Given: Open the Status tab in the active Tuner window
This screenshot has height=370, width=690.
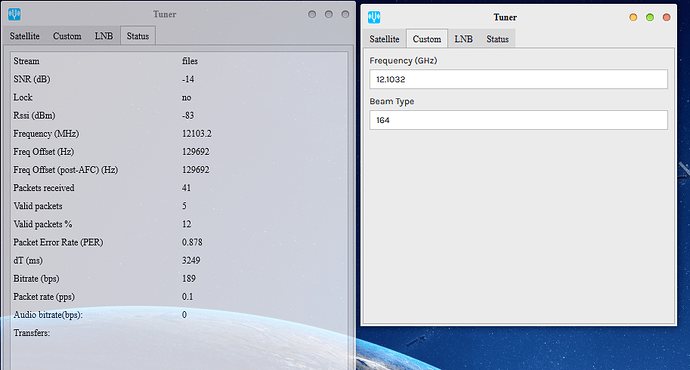Looking at the screenshot, I should pos(497,39).
